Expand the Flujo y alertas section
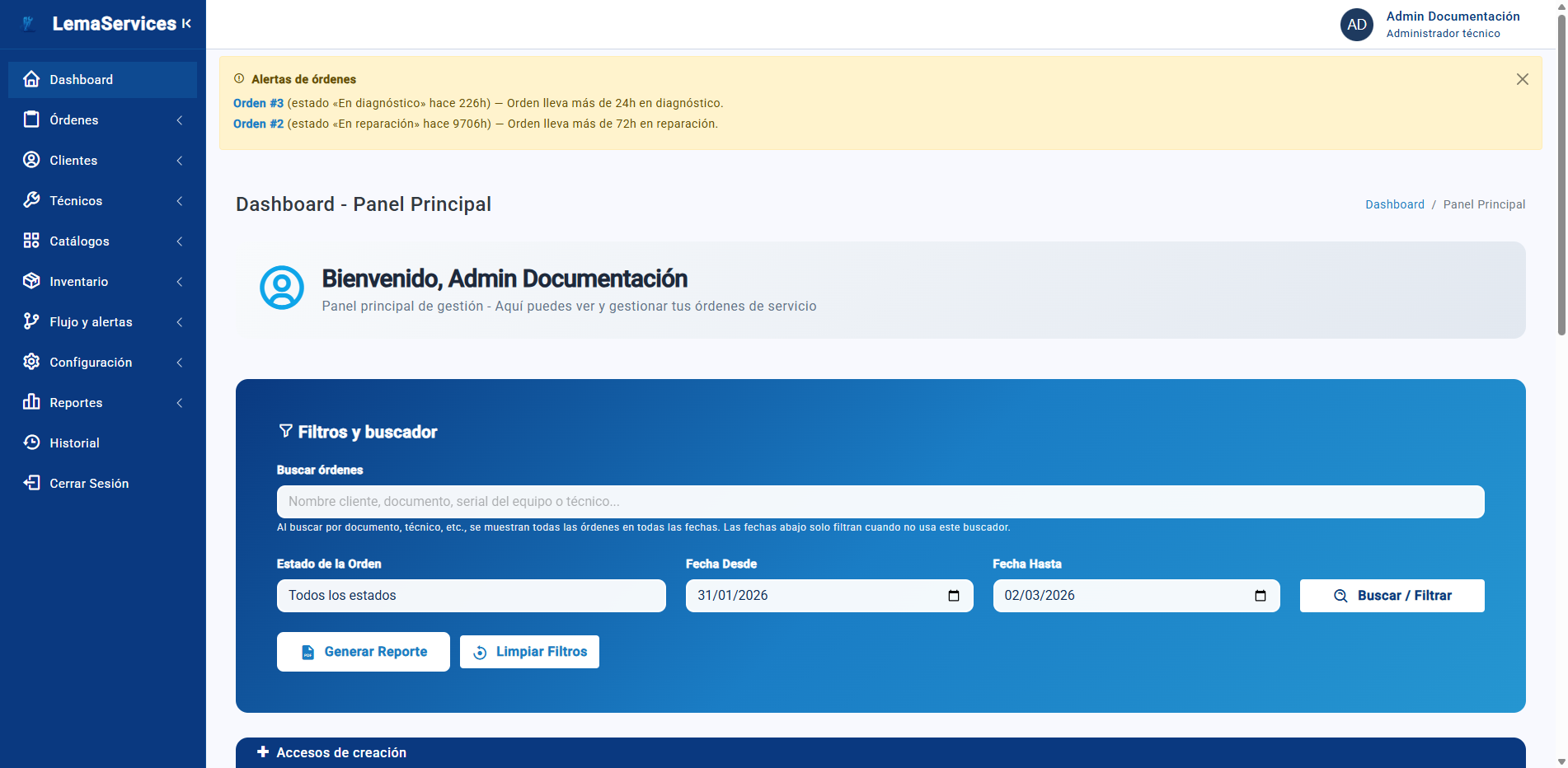 click(180, 322)
